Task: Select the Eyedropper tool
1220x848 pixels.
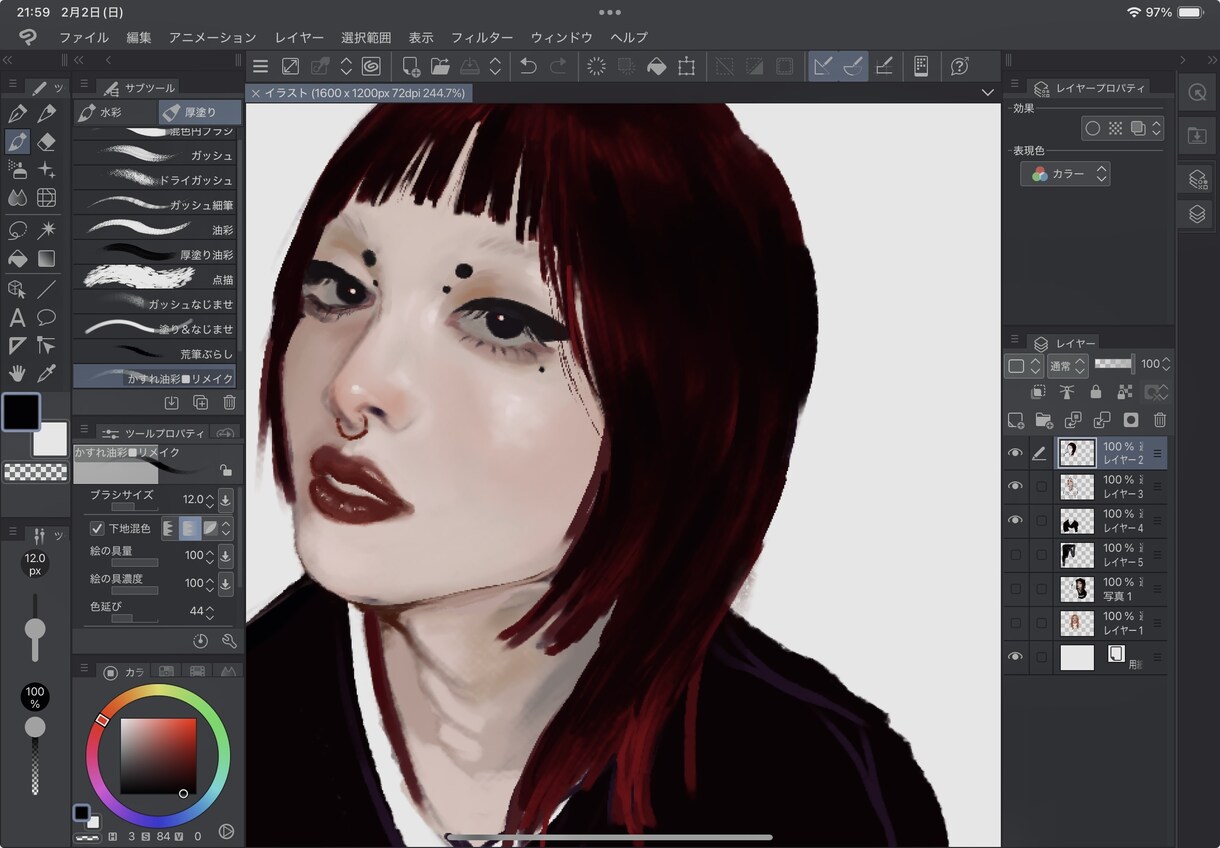Action: tap(46, 374)
